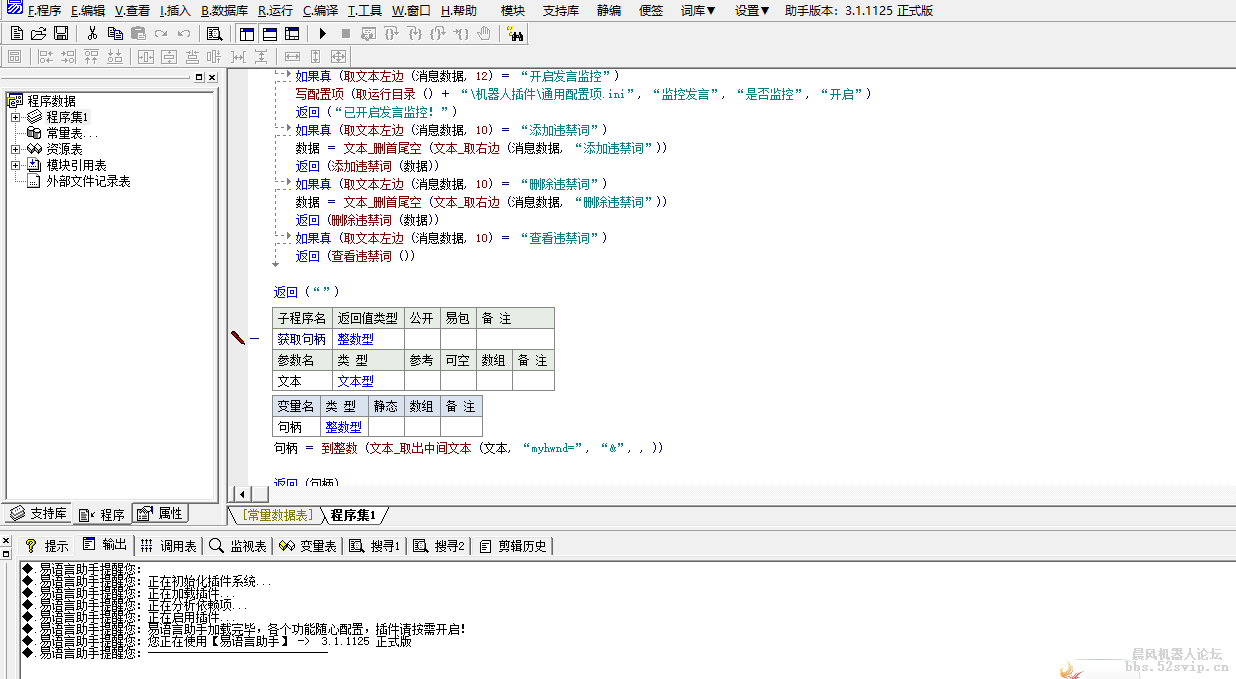Click the 文本型 parameter type link
Viewport: 1236px width, 679px height.
click(355, 380)
